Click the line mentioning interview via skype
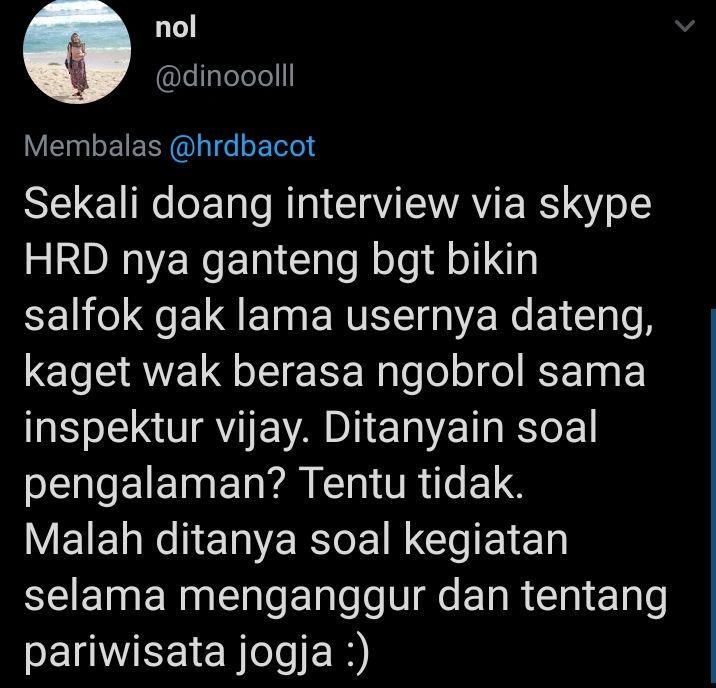 (337, 204)
